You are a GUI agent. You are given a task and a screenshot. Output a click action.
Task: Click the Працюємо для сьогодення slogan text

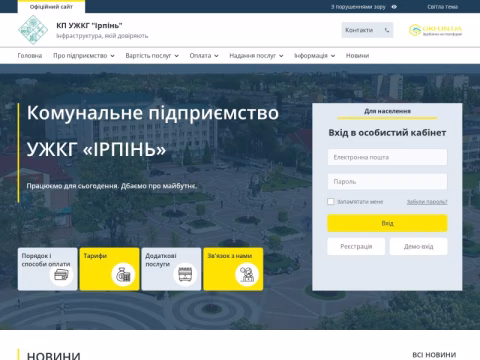point(112,186)
